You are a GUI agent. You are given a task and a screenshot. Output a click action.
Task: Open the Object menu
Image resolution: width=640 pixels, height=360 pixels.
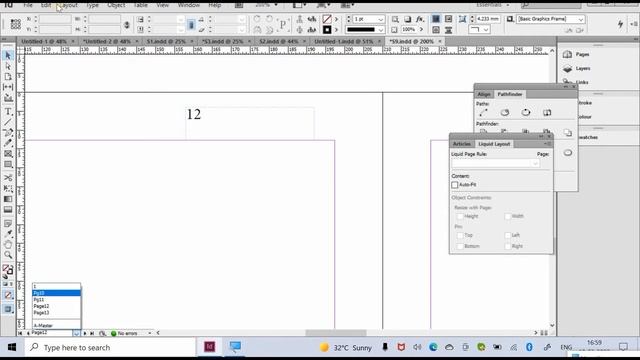116,5
